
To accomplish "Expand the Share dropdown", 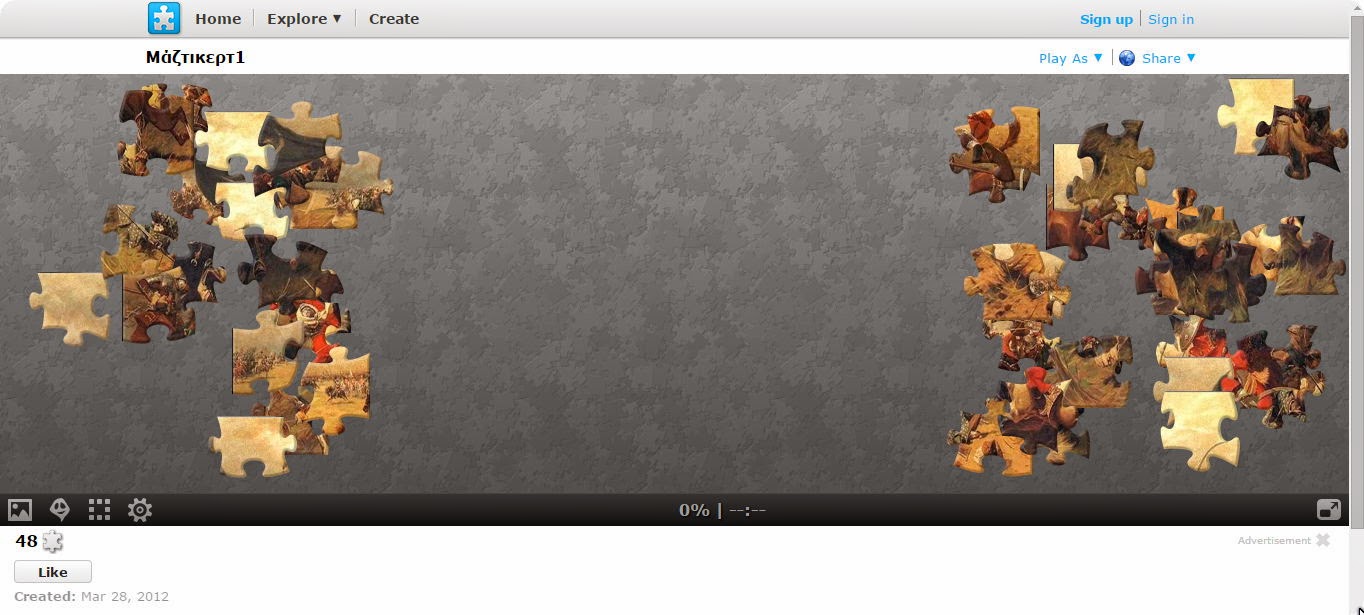I will (x=1169, y=58).
